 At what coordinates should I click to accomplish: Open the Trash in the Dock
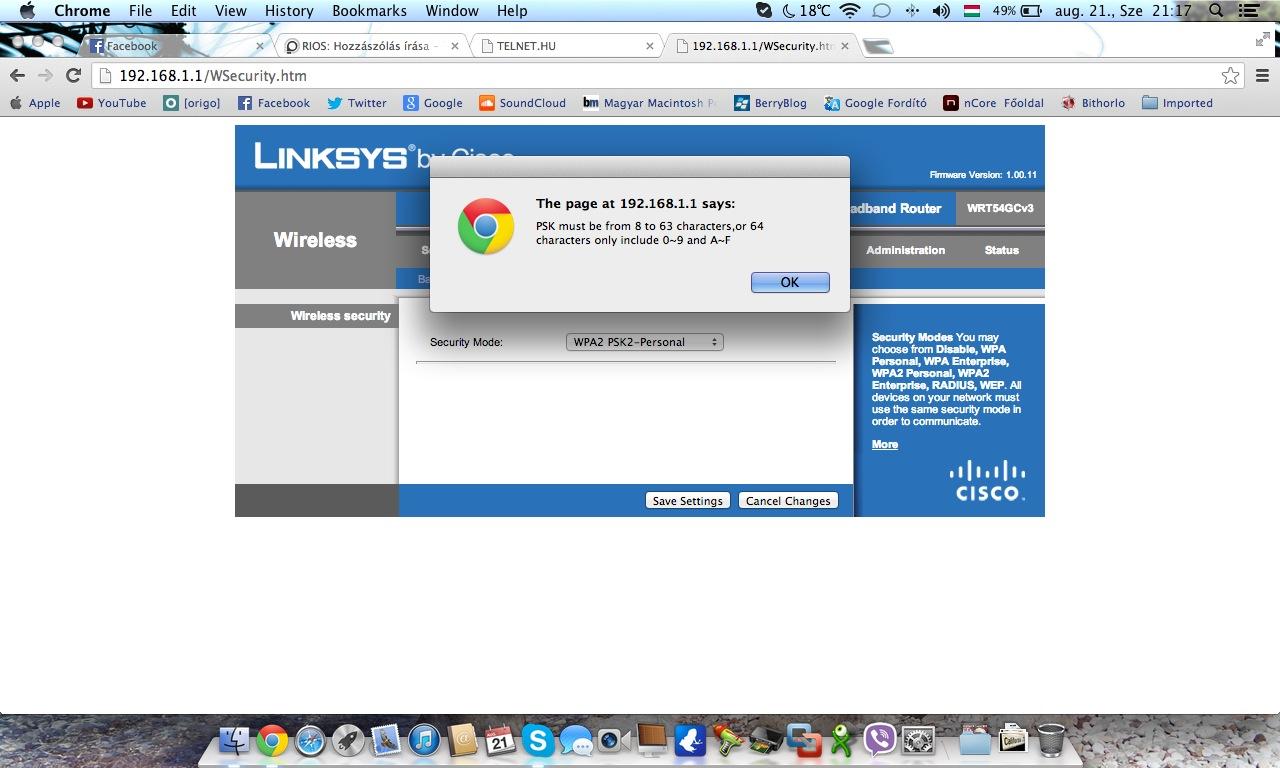coord(1051,740)
